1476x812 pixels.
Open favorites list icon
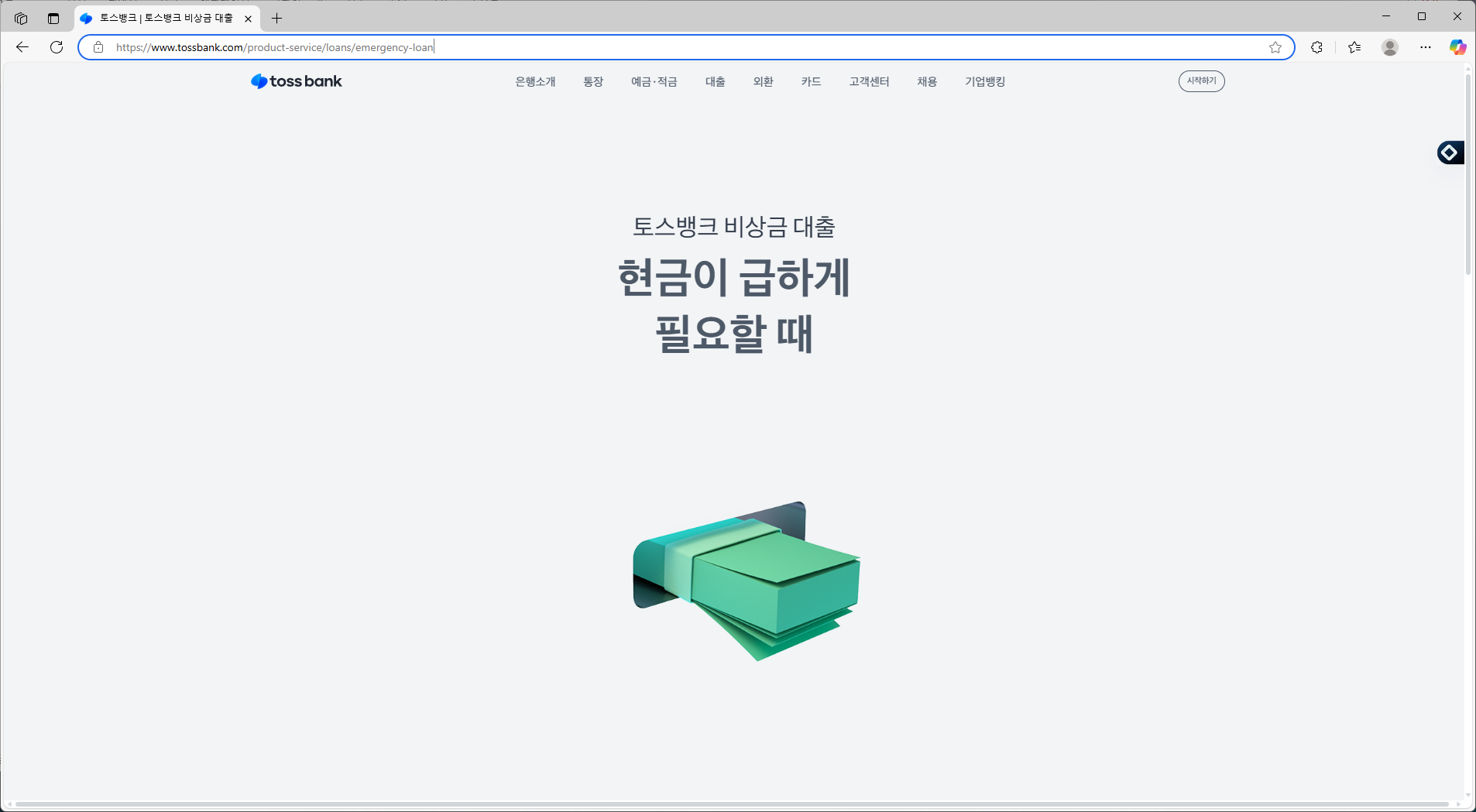pyautogui.click(x=1354, y=47)
